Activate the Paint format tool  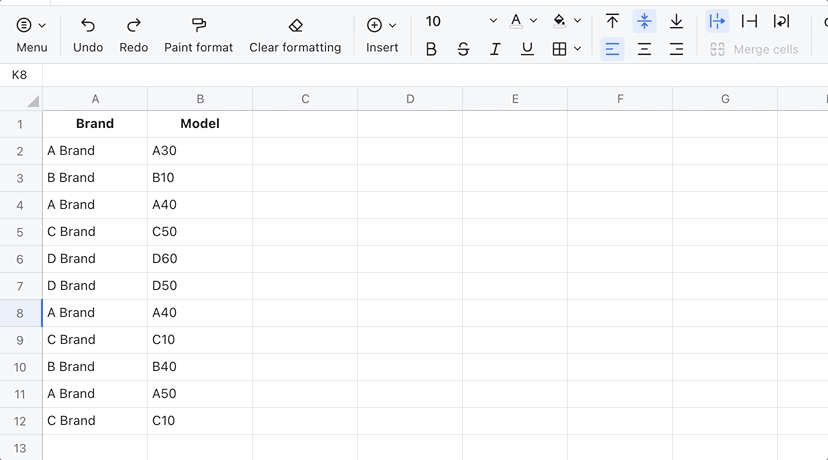pos(198,25)
